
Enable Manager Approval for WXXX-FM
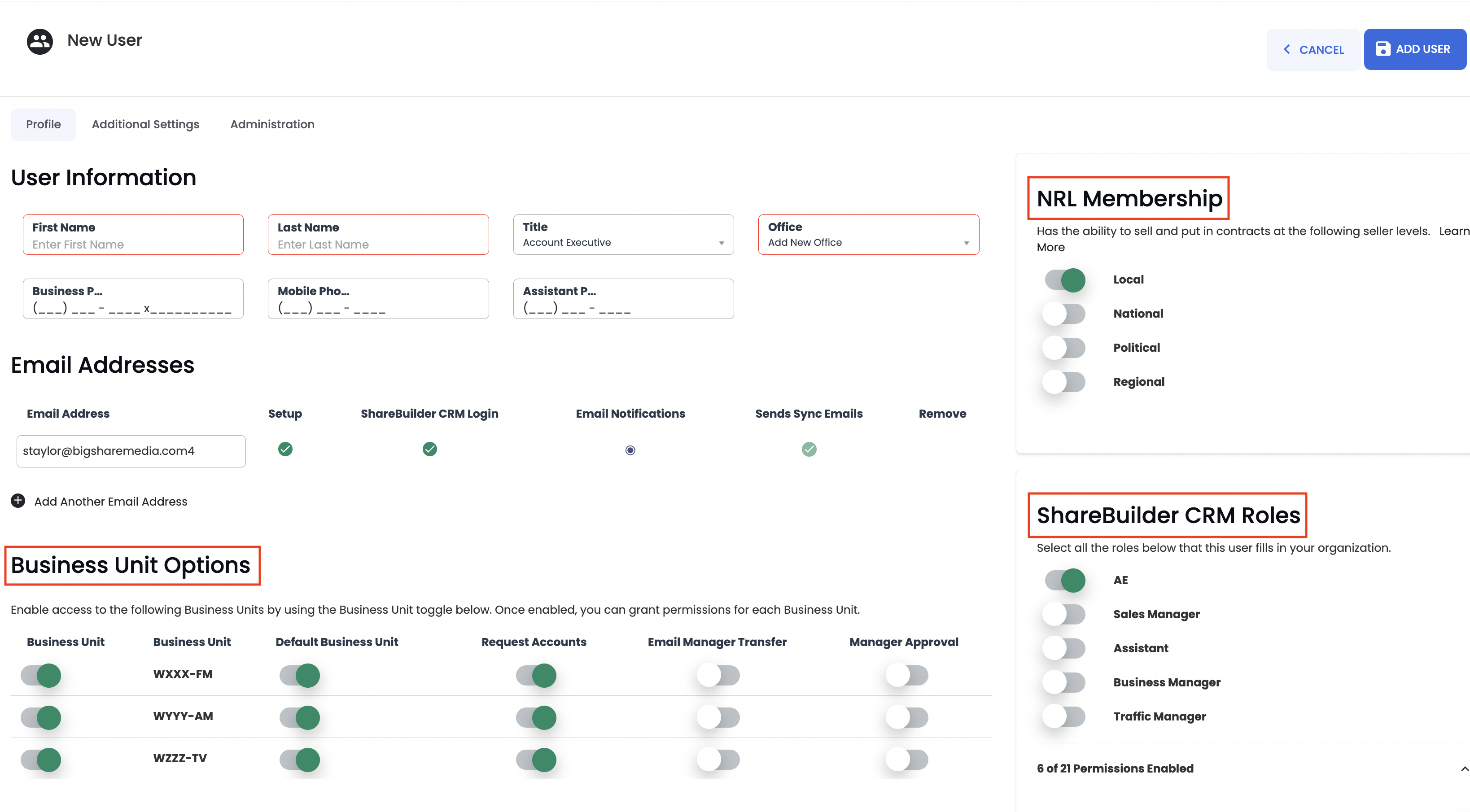907,676
